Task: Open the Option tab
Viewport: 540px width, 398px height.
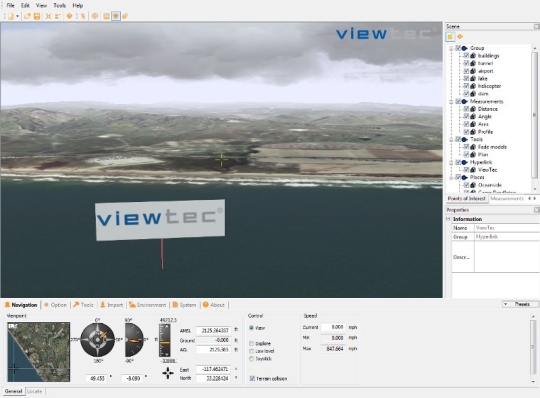Action: pos(55,305)
